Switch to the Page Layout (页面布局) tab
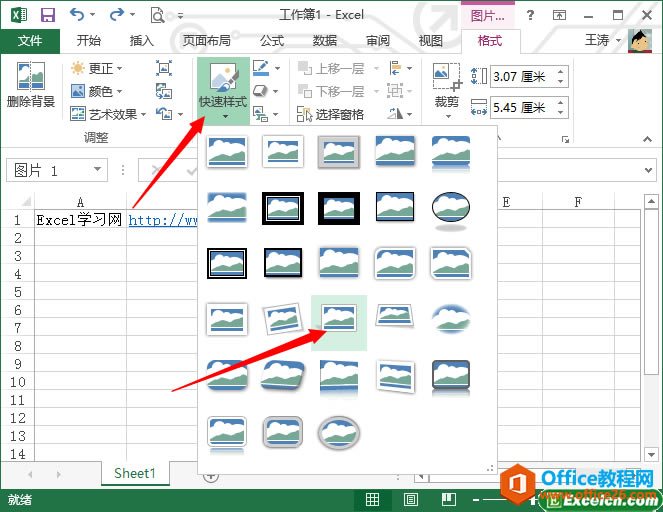663x512 pixels. coord(206,41)
